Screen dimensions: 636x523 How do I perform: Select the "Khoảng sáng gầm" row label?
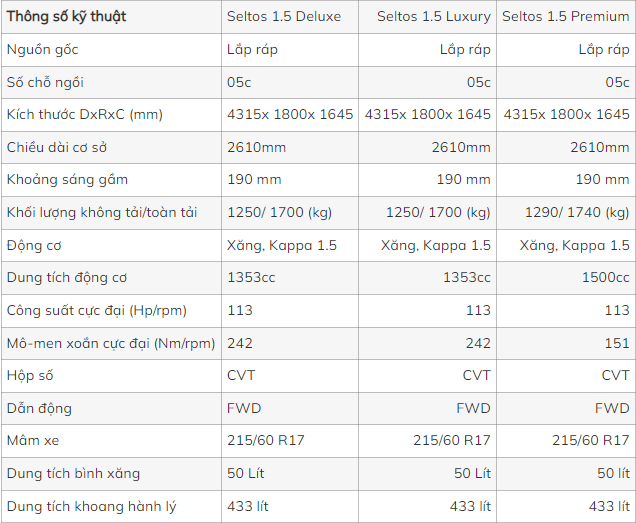coord(67,180)
